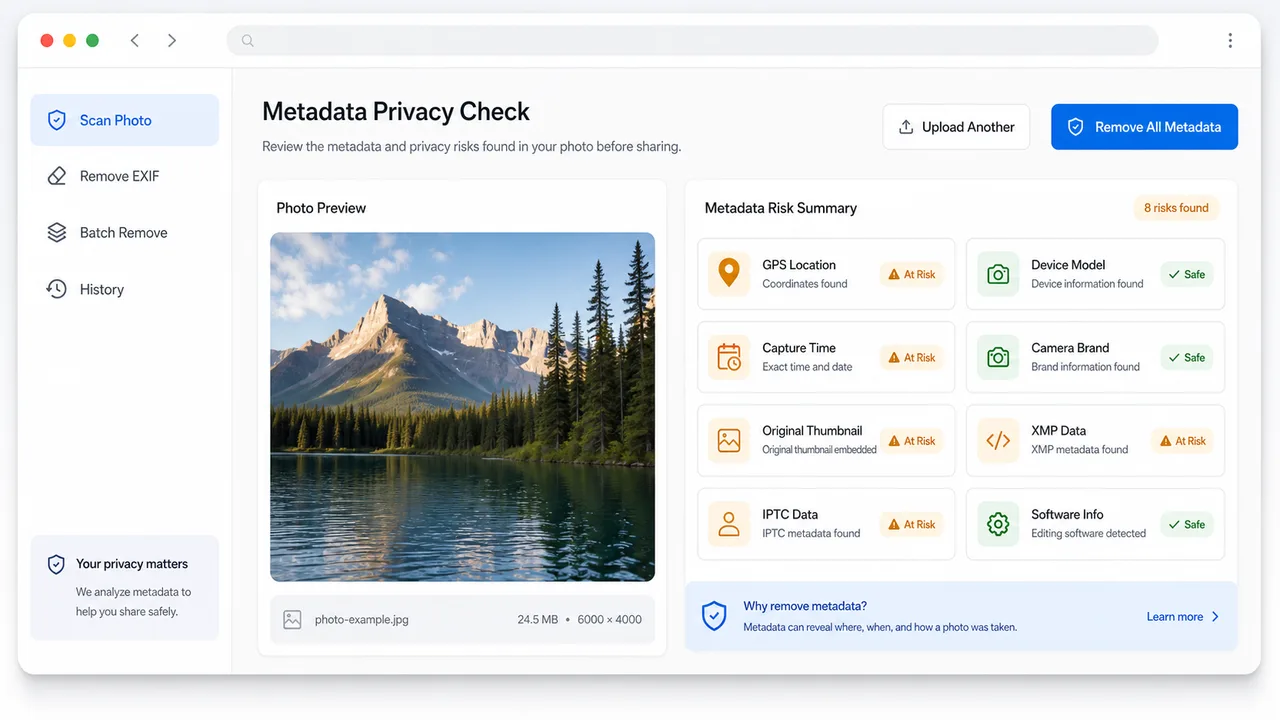
Task: Click the Software Info gear icon
Action: tap(998, 524)
